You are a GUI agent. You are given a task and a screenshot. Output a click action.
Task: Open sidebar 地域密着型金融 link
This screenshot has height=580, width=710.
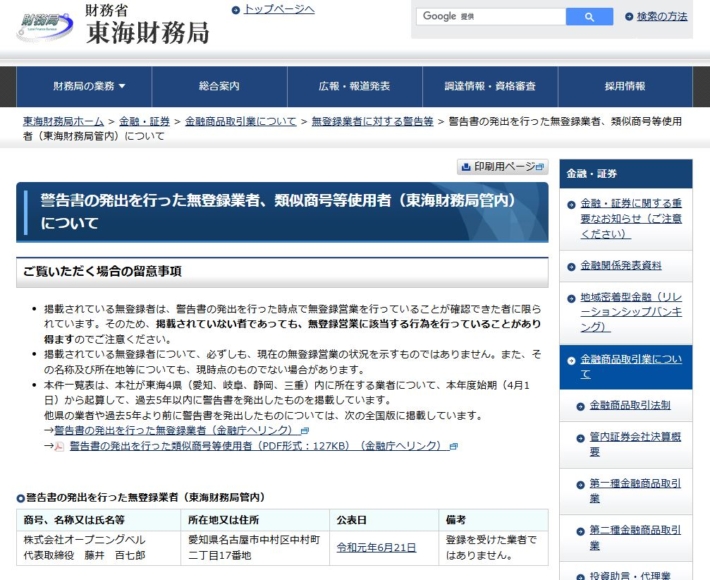click(631, 312)
